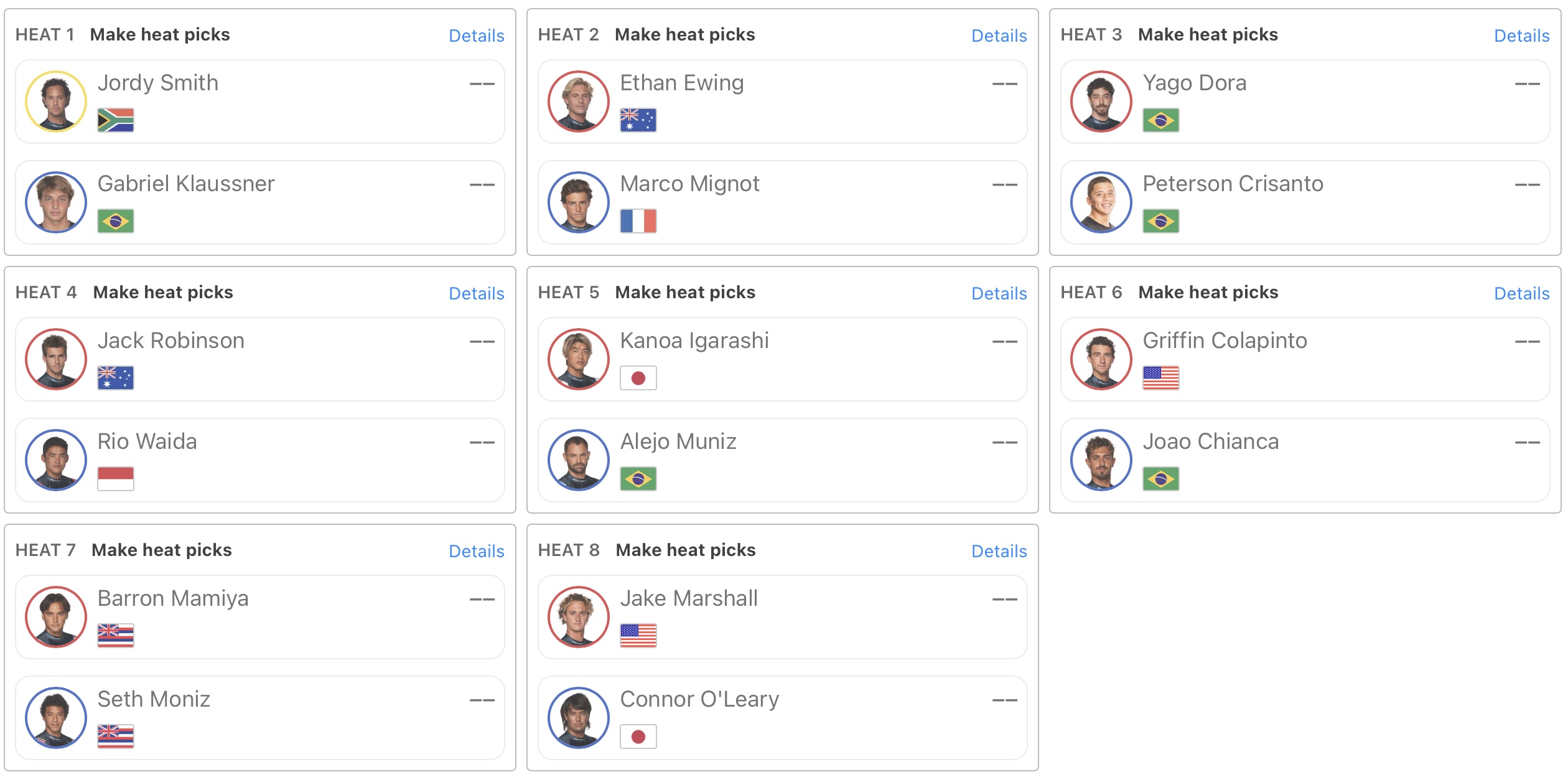Select Connor O'Leary's avatar photo

coord(579,718)
